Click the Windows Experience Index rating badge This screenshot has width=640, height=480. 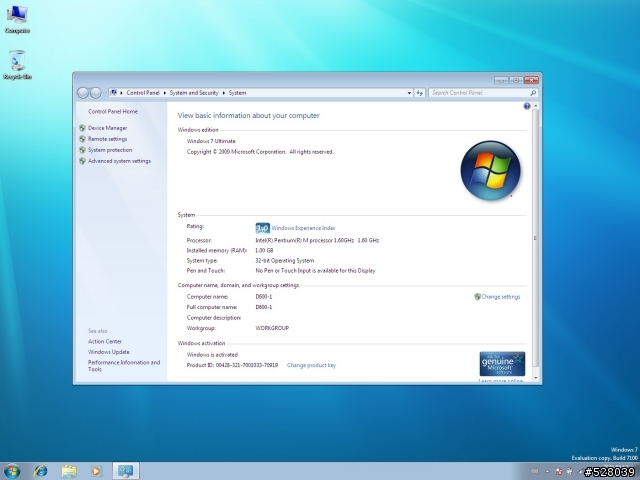262,228
